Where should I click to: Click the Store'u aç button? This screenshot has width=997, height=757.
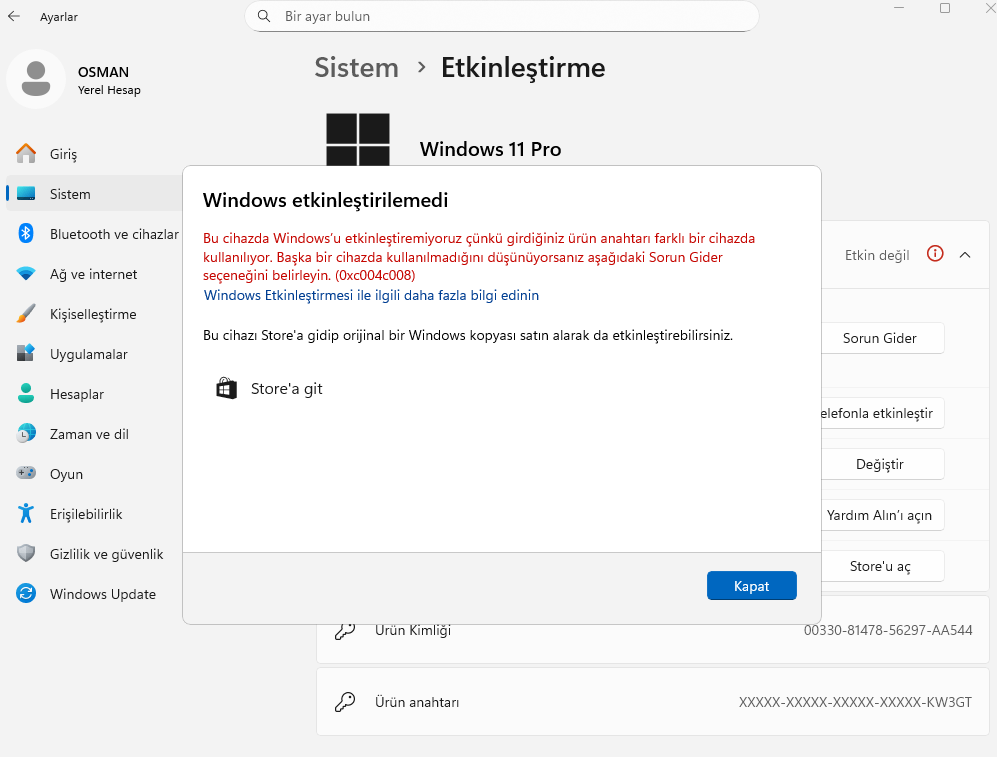(883, 566)
